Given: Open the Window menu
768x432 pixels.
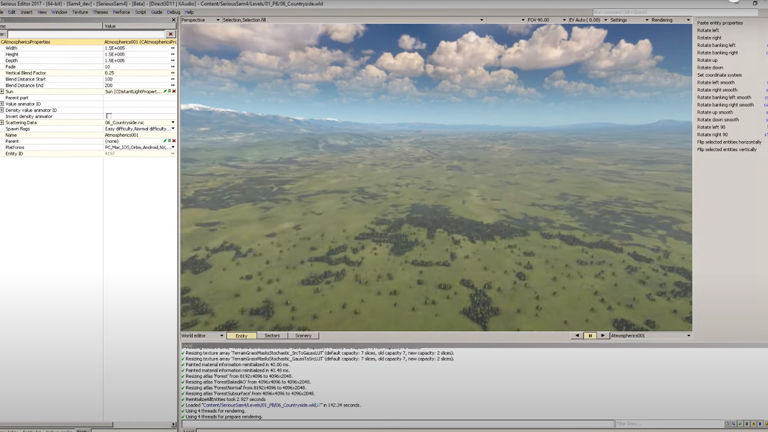Looking at the screenshot, I should click(x=59, y=12).
